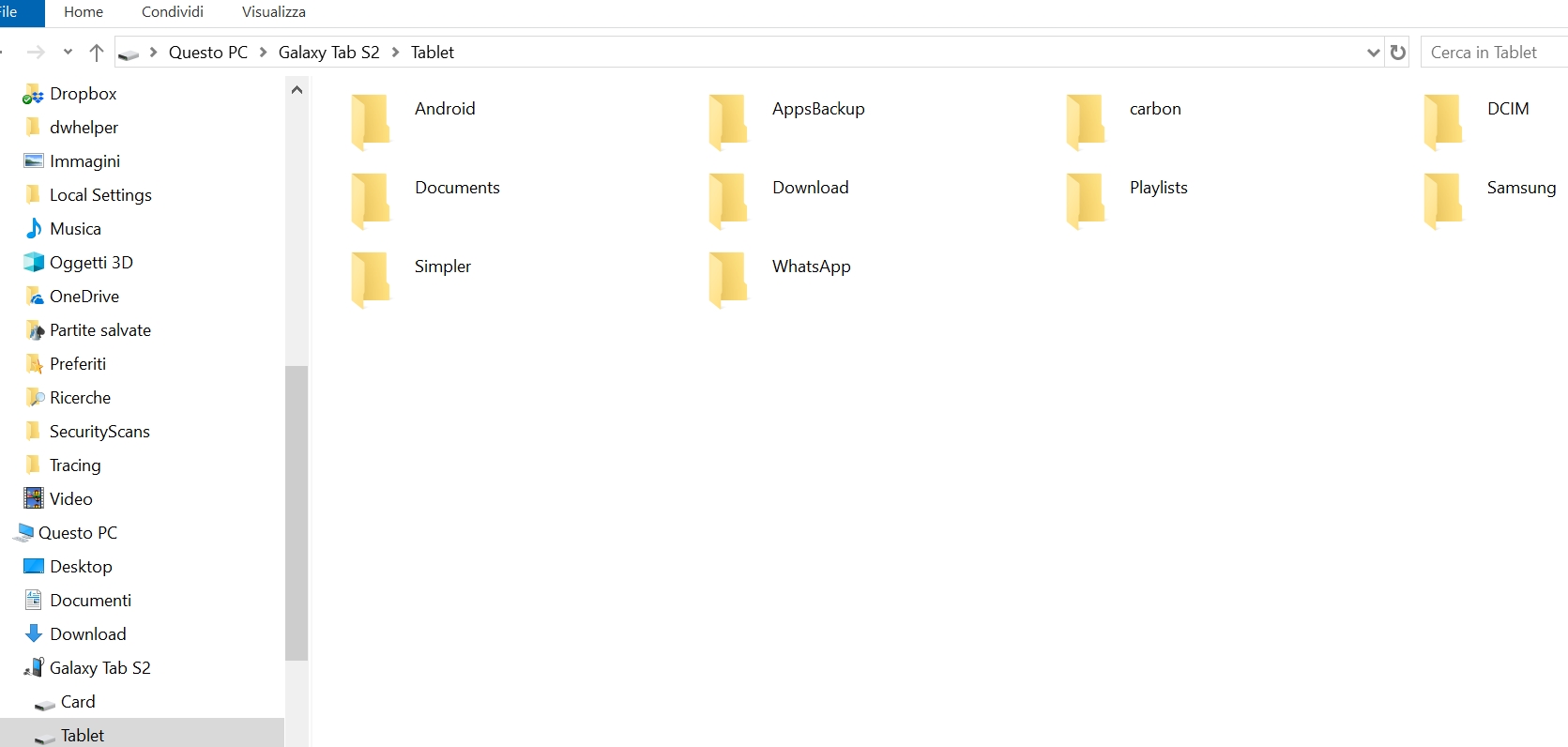Open the Documents folder icon

click(x=371, y=201)
